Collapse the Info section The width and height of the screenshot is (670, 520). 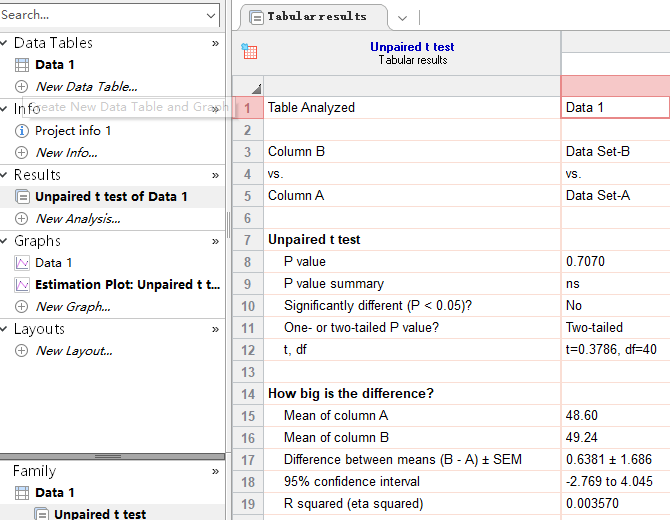click(x=4, y=109)
